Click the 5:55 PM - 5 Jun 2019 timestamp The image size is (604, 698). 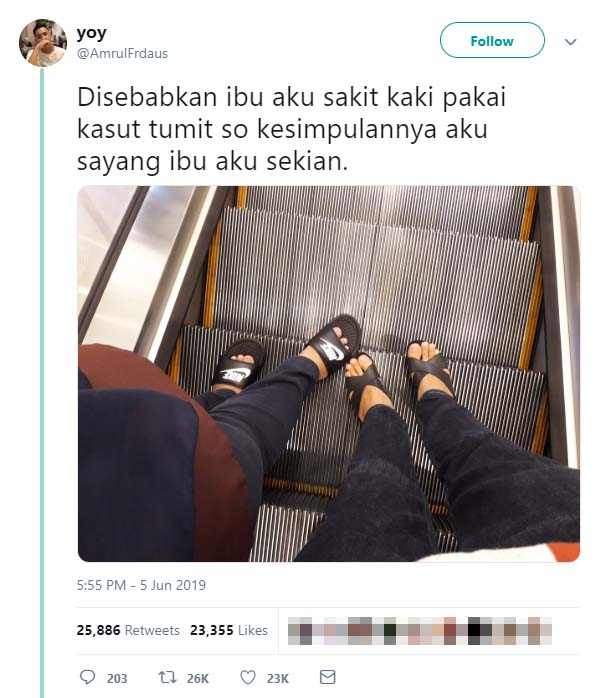(x=141, y=585)
